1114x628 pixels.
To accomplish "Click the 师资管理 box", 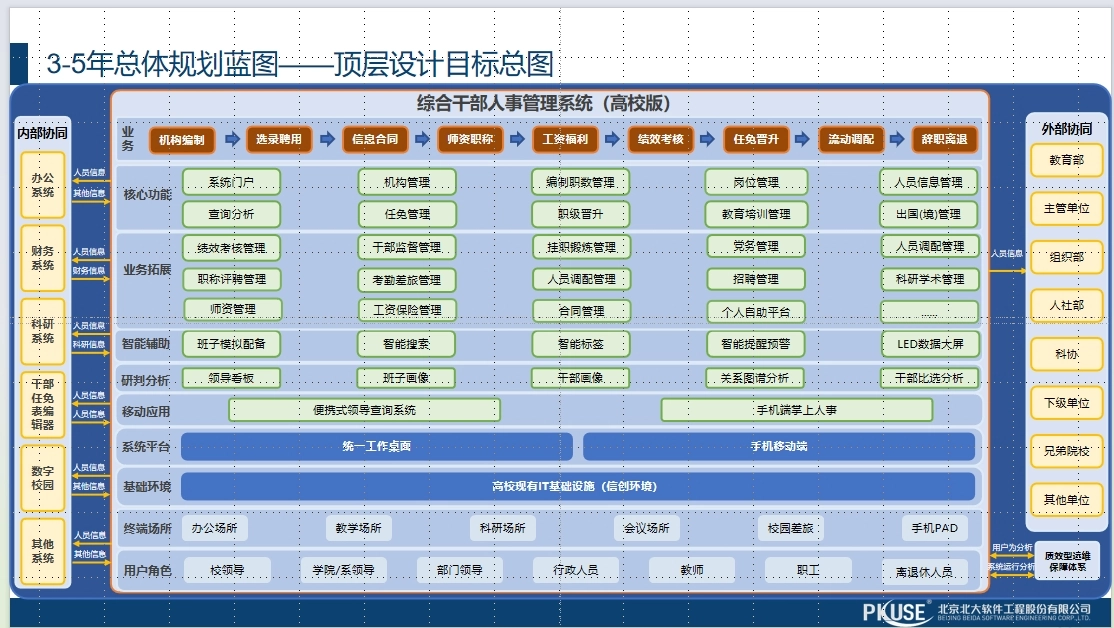I will [233, 309].
